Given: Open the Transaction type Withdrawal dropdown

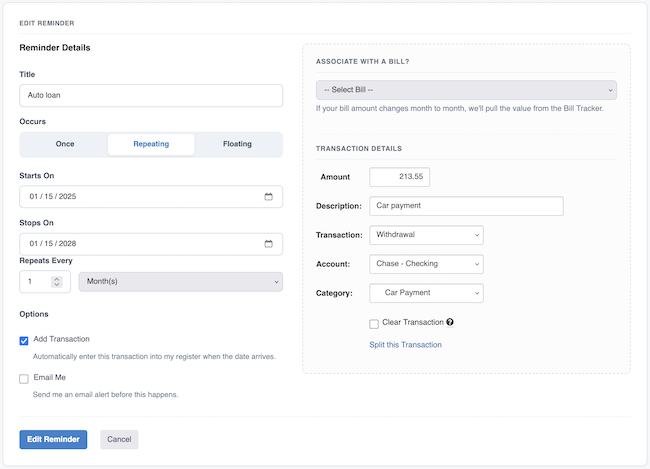Looking at the screenshot, I should click(426, 235).
